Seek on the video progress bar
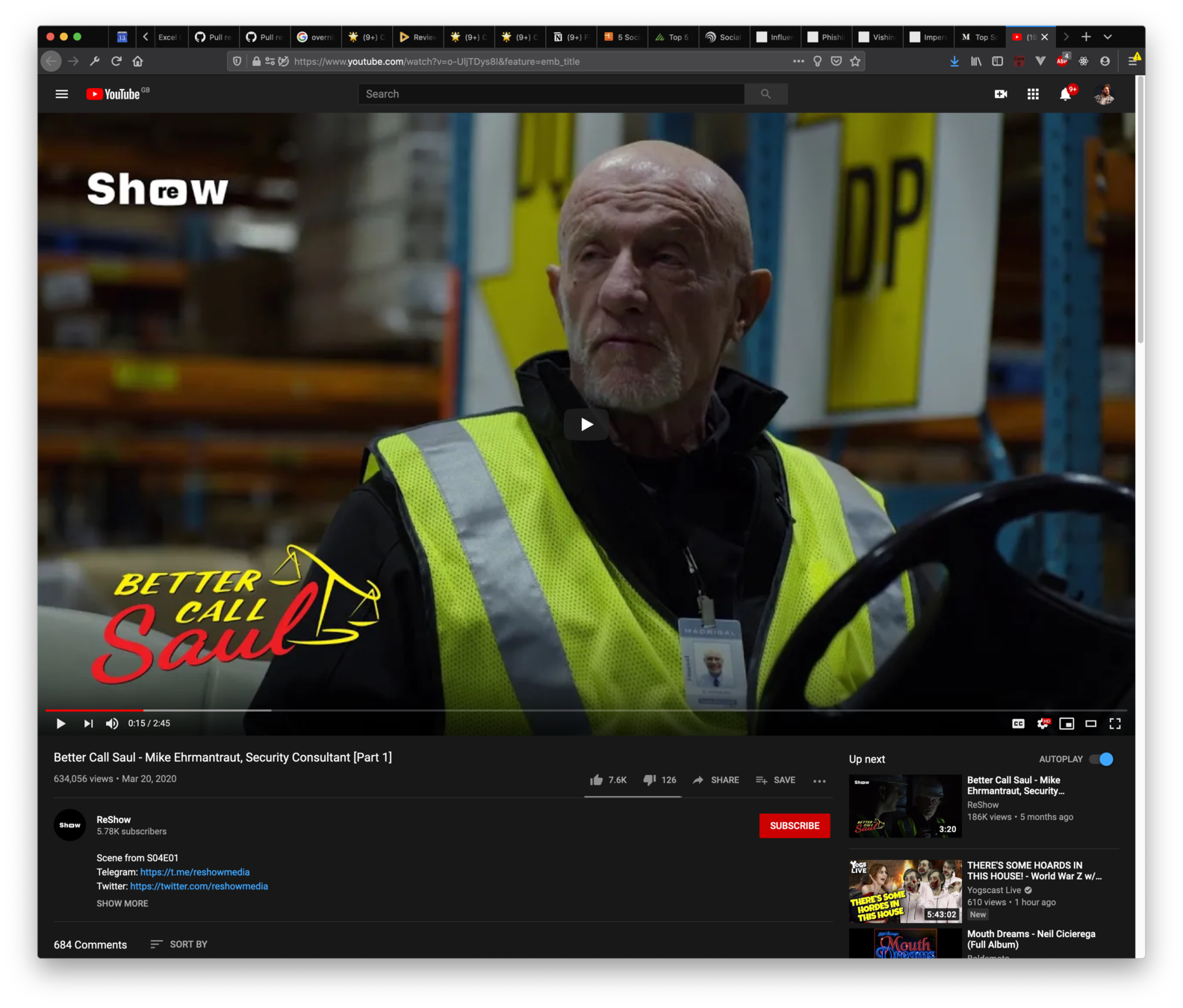 (x=586, y=710)
